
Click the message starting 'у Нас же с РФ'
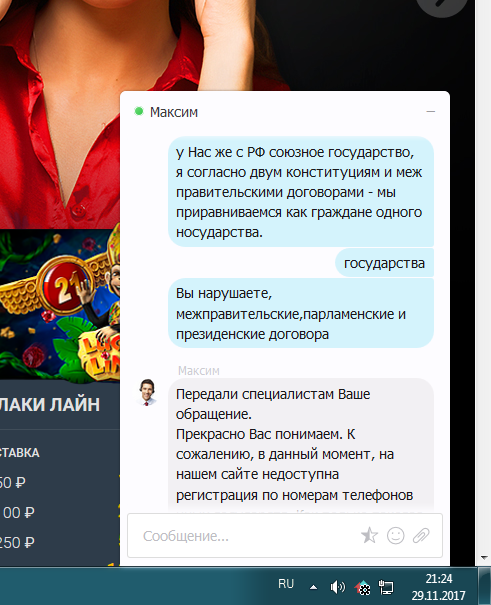pos(301,192)
